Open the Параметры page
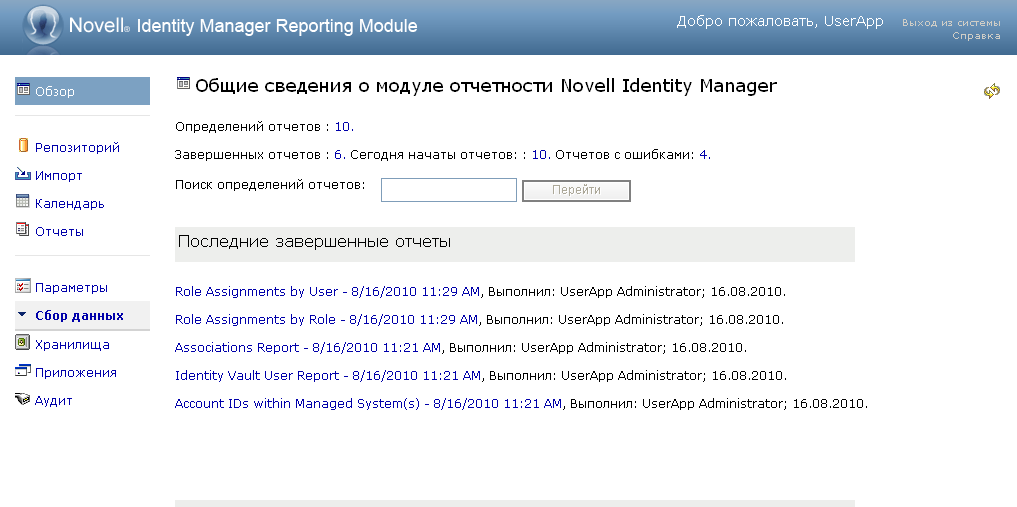The image size is (1017, 507). click(x=71, y=287)
